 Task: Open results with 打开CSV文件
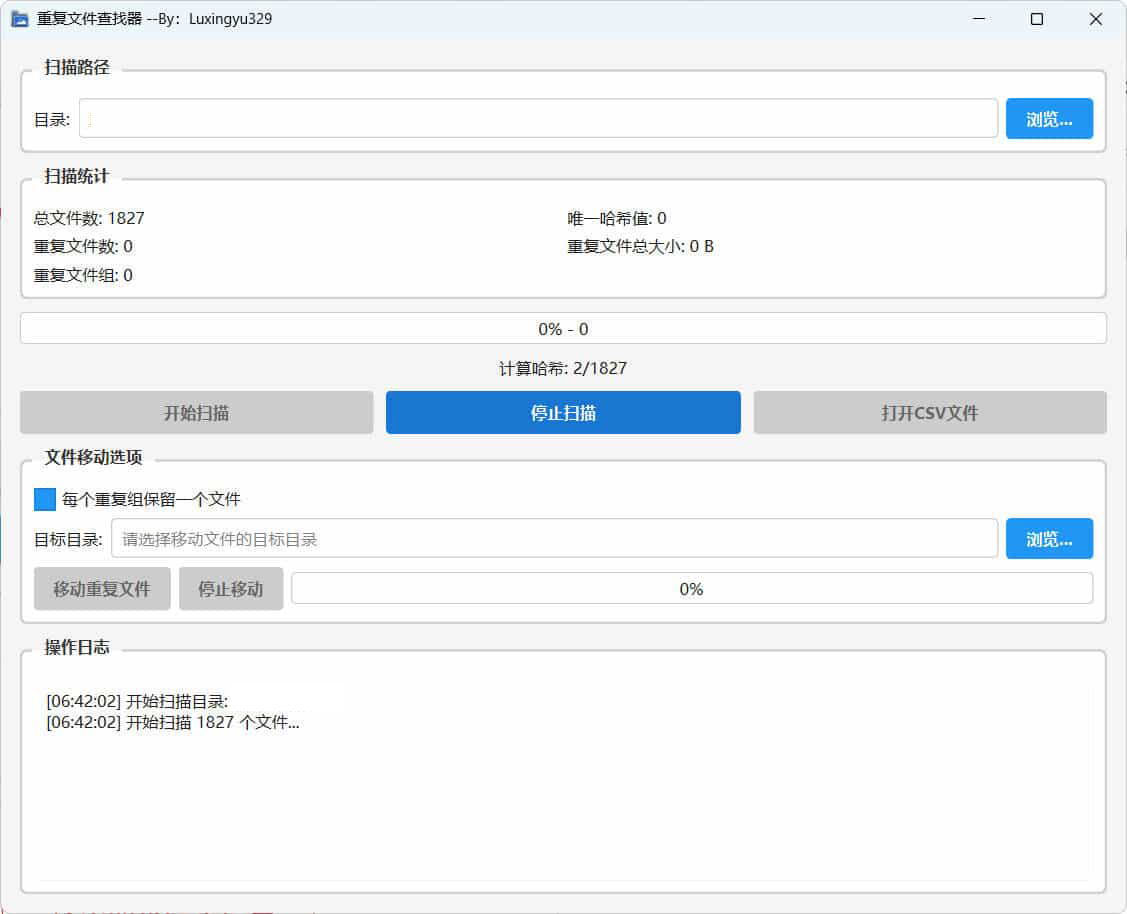(x=930, y=412)
